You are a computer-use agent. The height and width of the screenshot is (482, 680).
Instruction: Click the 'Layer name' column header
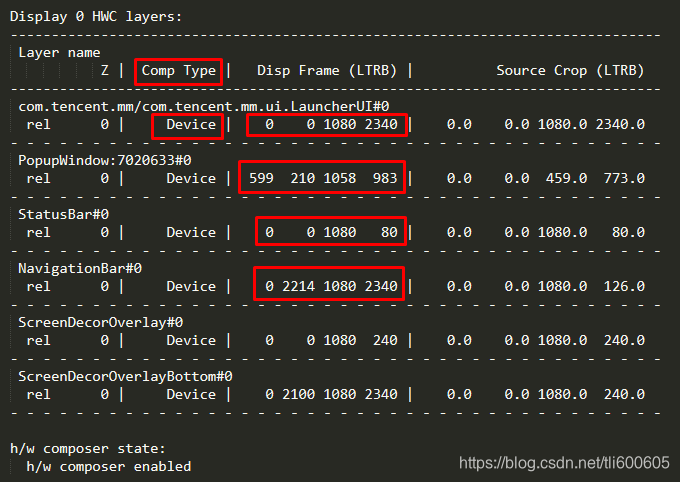[x=59, y=52]
